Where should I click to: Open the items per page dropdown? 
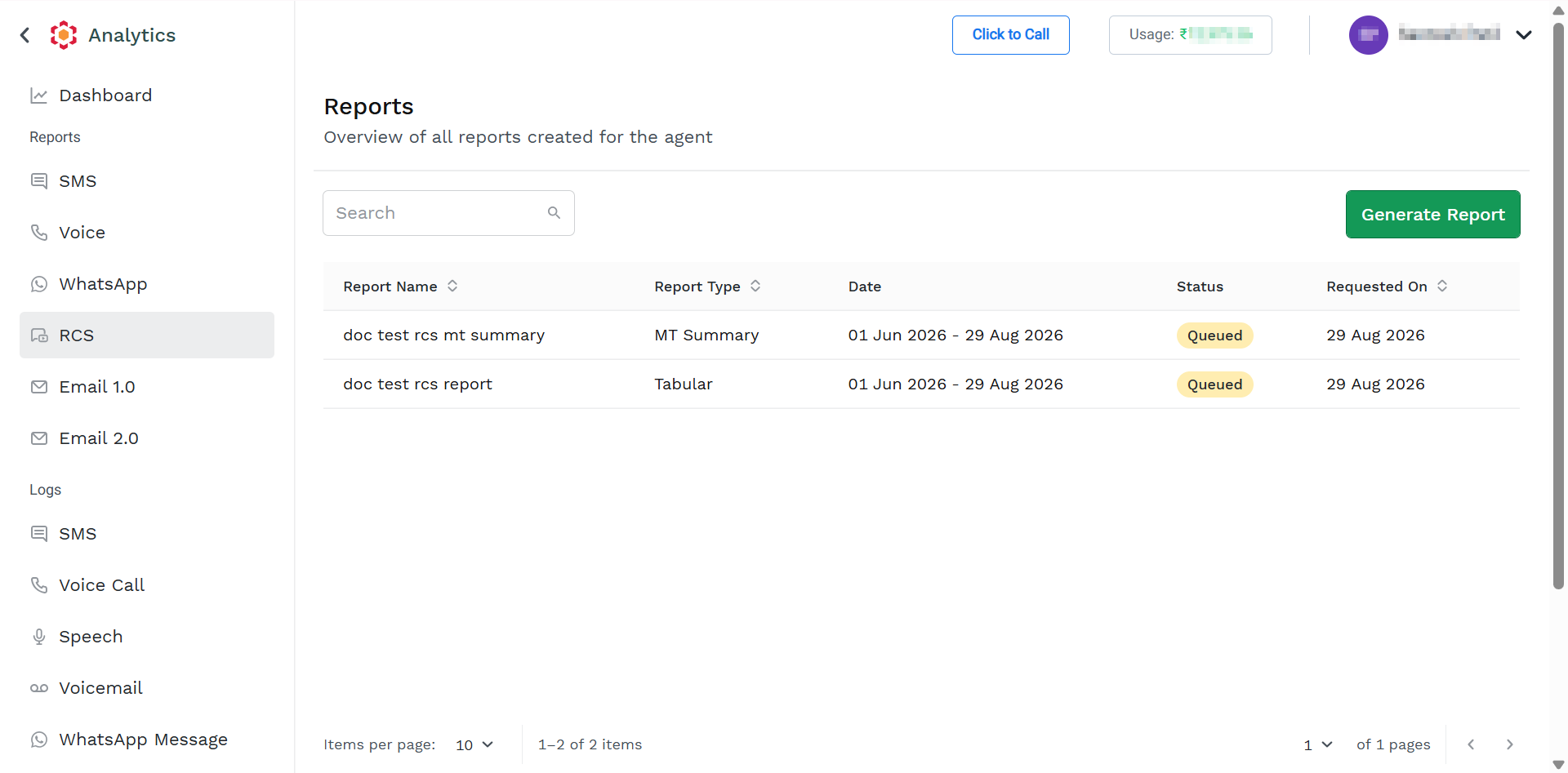tap(474, 744)
